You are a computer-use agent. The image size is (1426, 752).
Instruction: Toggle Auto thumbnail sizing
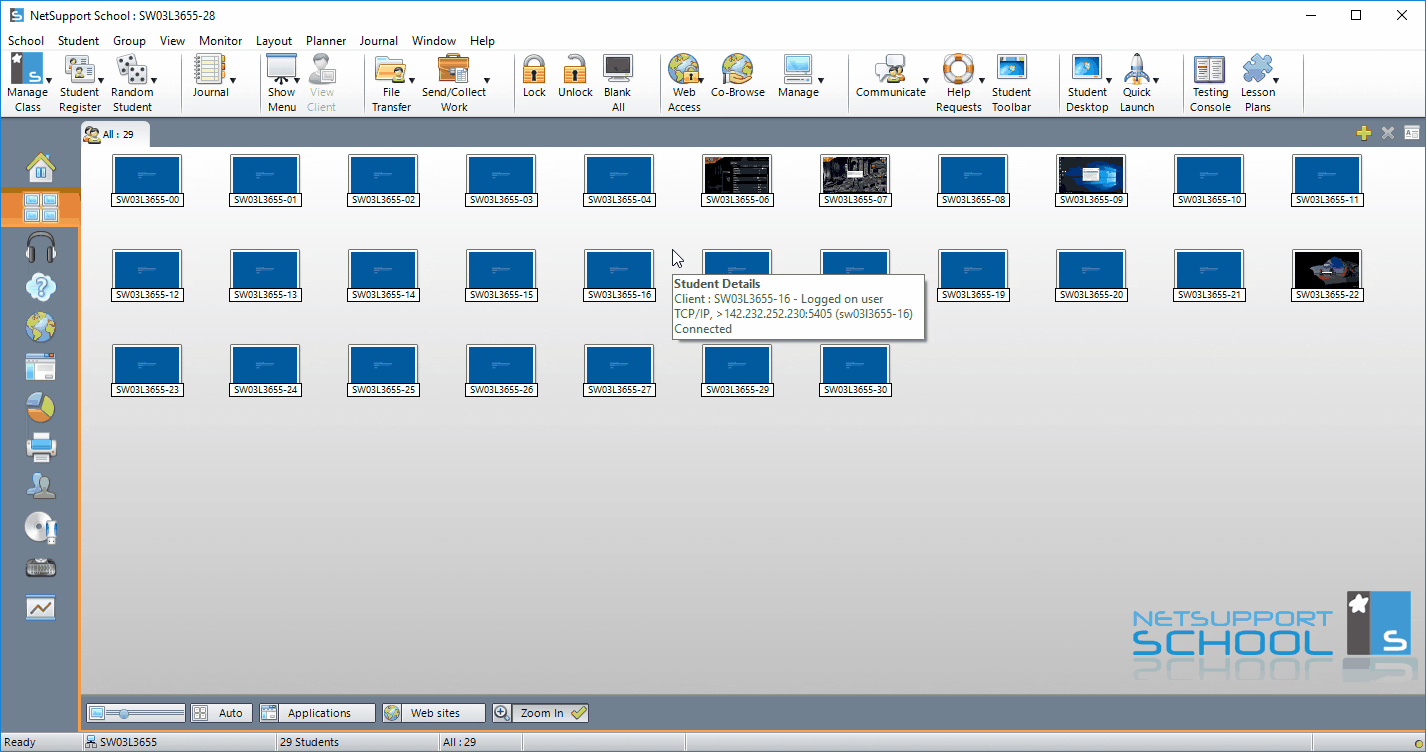tap(221, 713)
